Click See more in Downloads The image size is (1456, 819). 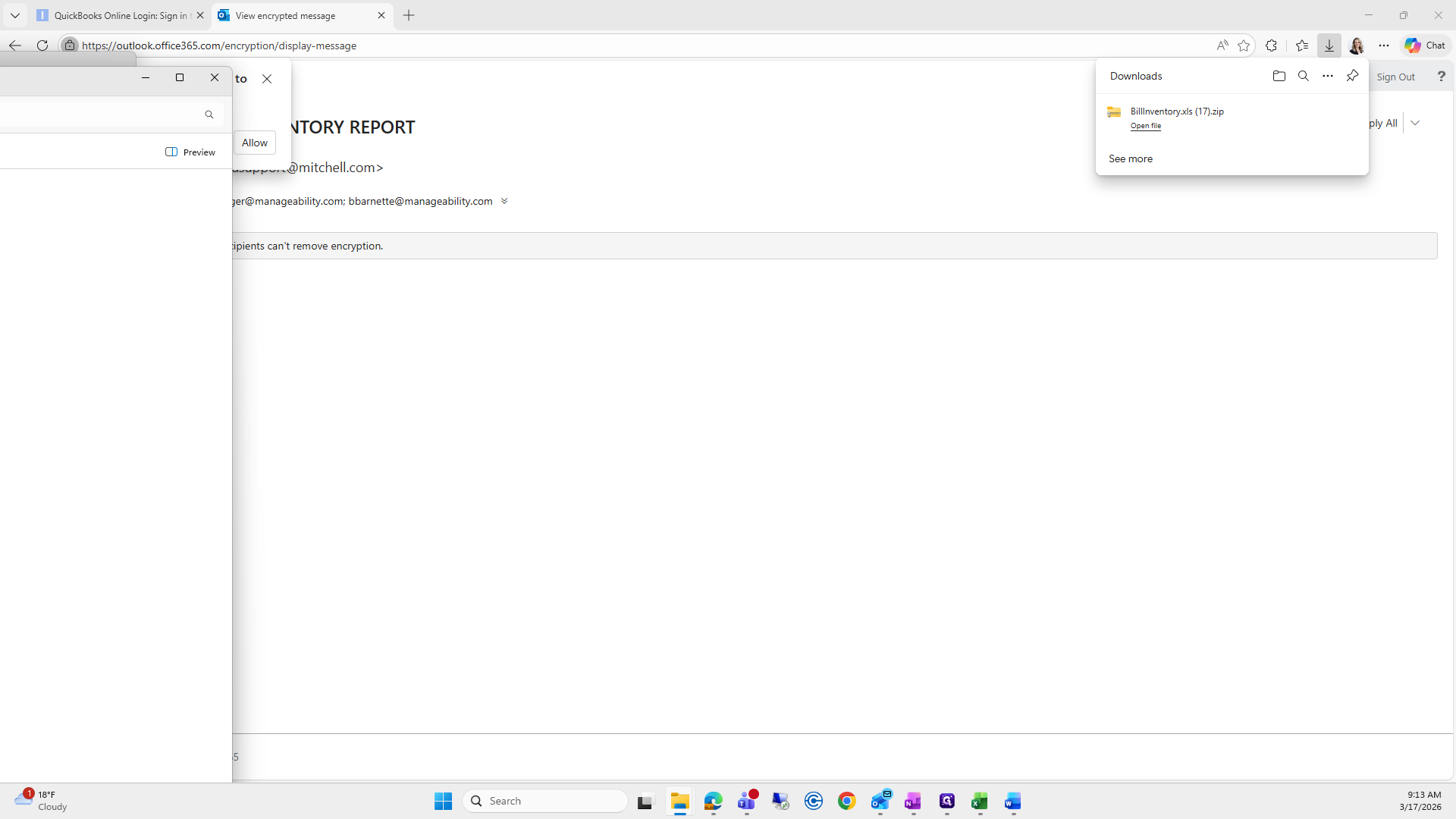pyautogui.click(x=1130, y=158)
